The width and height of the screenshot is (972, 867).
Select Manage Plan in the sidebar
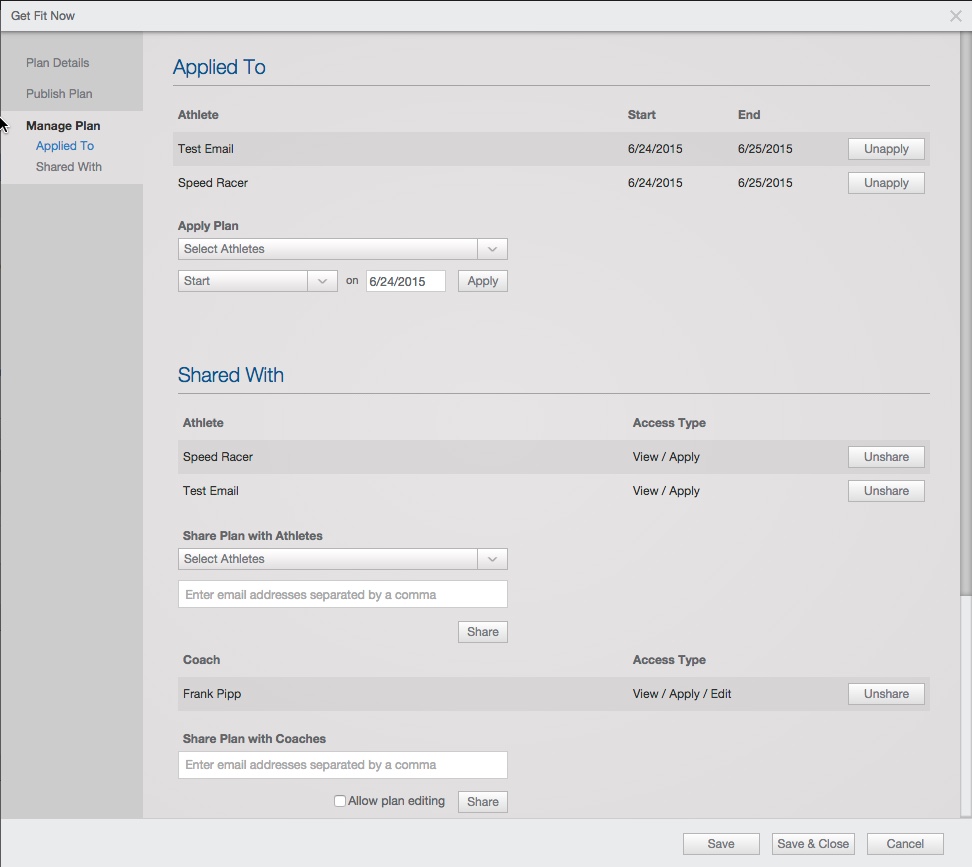(63, 126)
